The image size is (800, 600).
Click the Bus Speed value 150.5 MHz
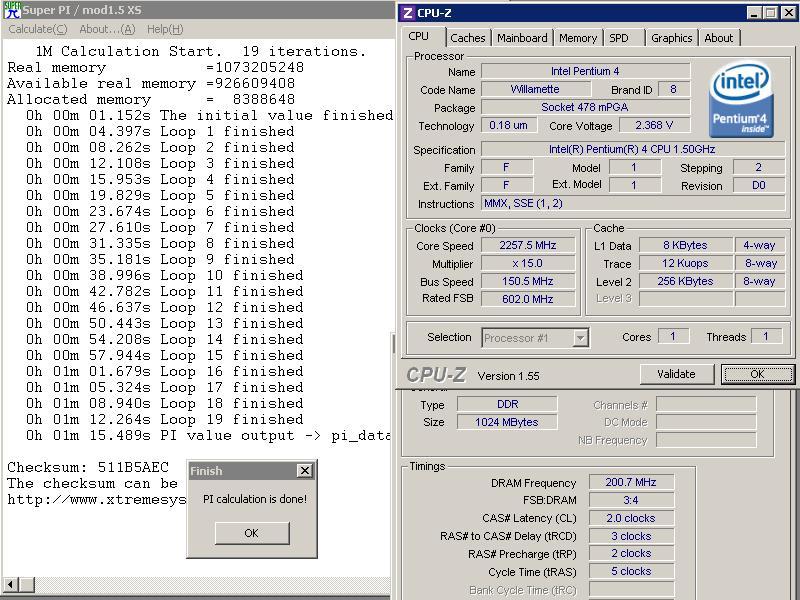[x=528, y=282]
